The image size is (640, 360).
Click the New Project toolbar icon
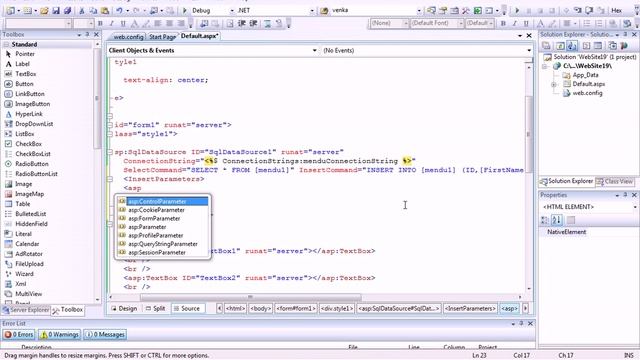click(x=11, y=10)
